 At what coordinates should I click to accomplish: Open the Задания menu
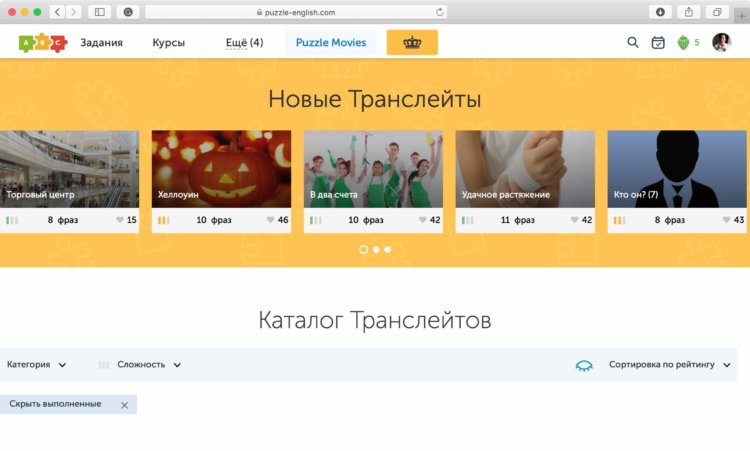click(x=101, y=43)
